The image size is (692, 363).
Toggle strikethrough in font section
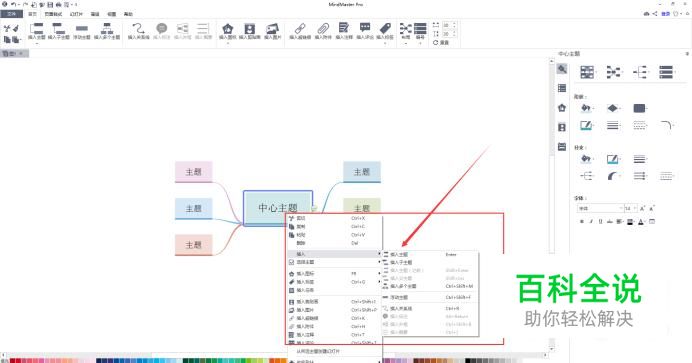(609, 221)
